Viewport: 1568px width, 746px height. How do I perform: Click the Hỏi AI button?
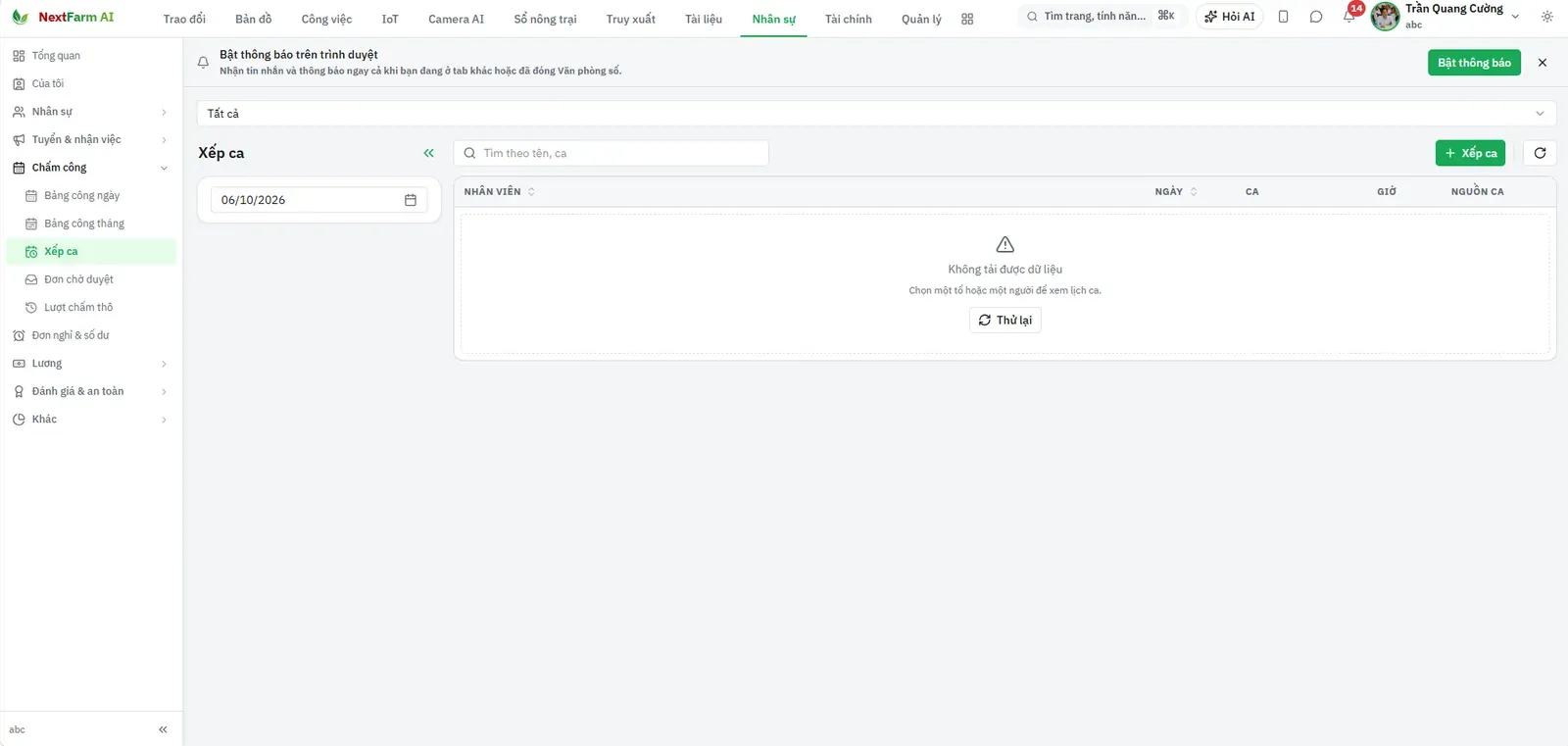[1230, 17]
